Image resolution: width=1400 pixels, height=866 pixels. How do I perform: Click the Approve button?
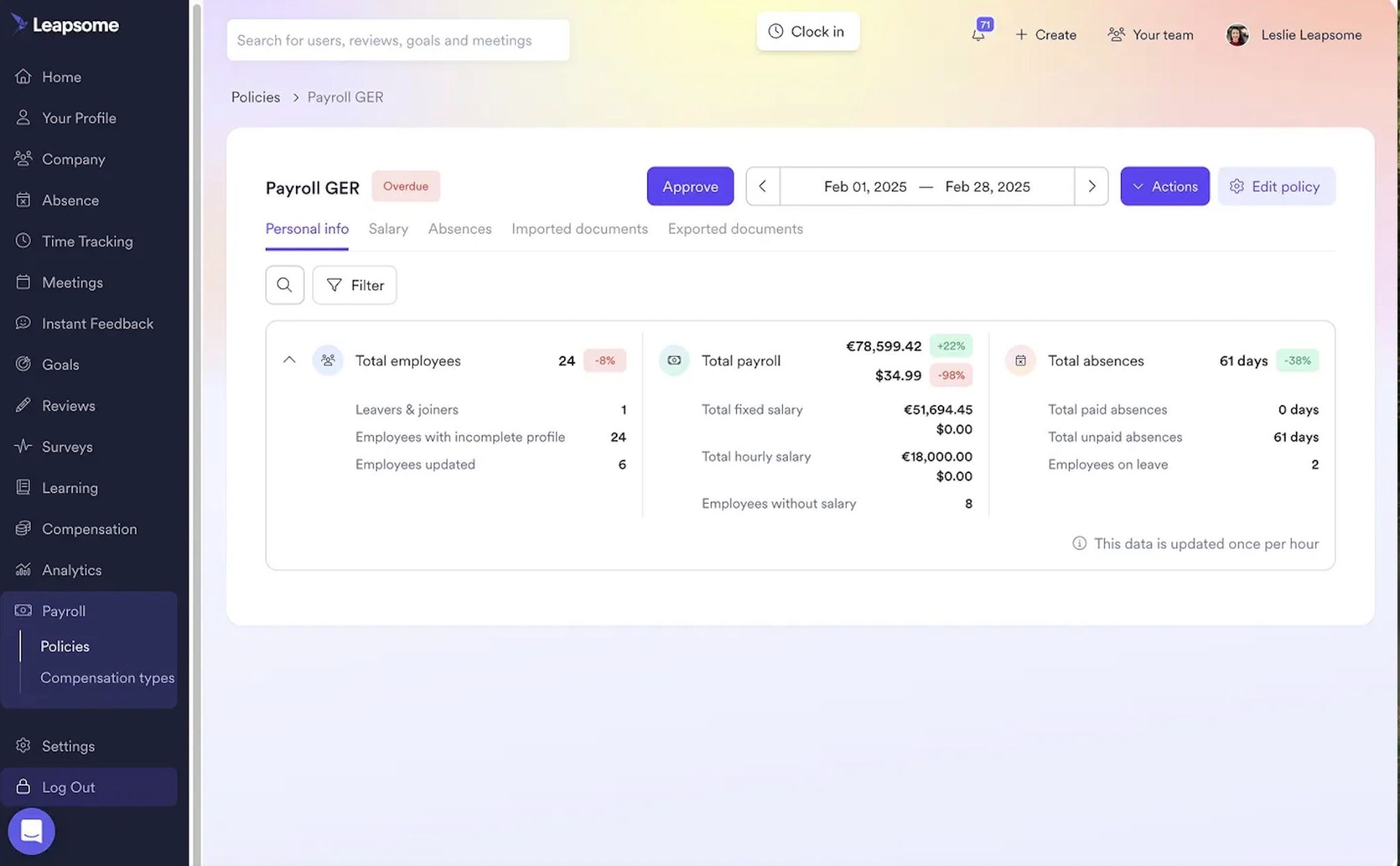(x=690, y=186)
